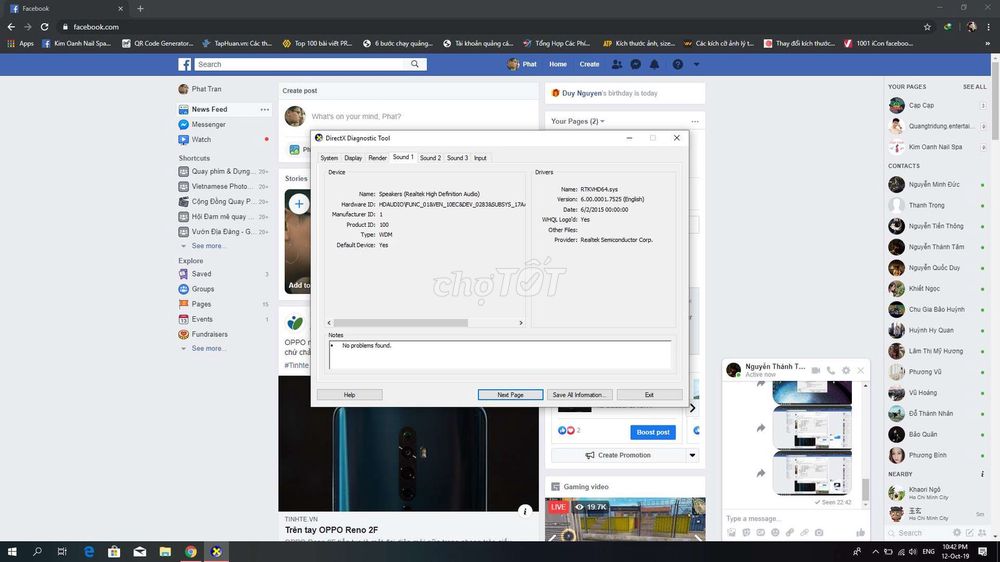Switch to the Display tab in DirectX tool
This screenshot has width=1000, height=562.
point(353,158)
